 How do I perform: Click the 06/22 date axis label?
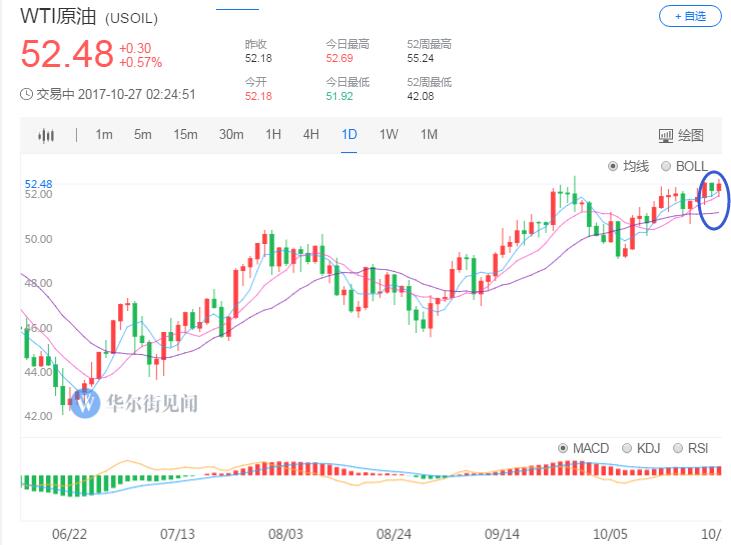tap(69, 534)
